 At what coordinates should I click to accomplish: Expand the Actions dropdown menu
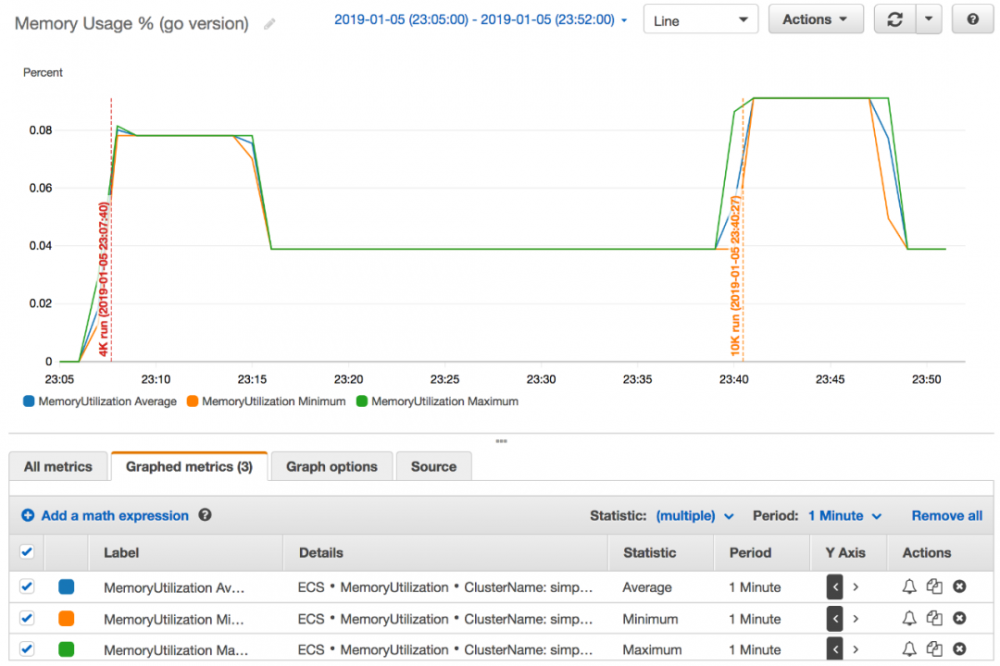pyautogui.click(x=816, y=20)
